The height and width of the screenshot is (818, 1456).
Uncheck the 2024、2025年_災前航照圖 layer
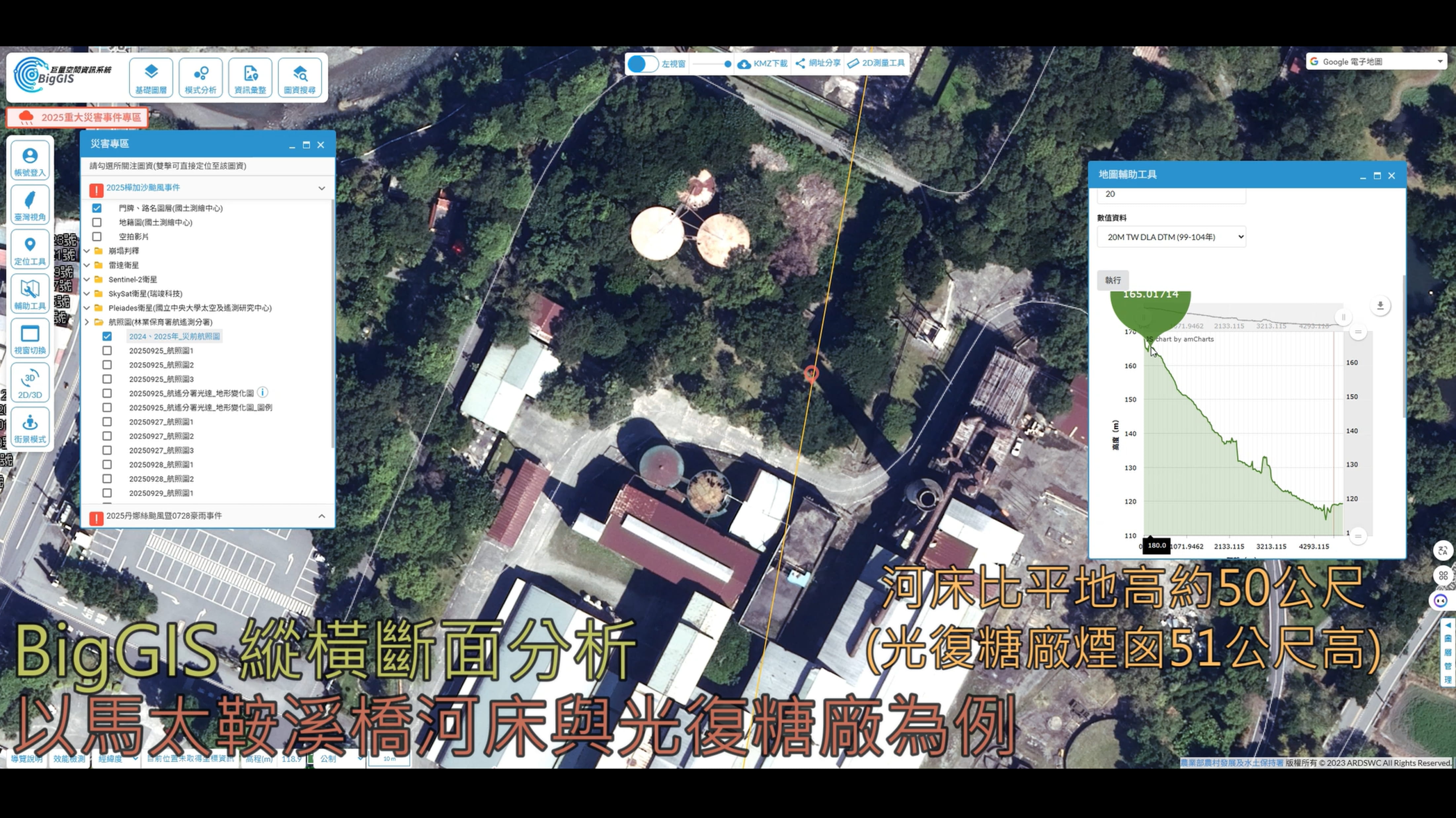click(107, 336)
